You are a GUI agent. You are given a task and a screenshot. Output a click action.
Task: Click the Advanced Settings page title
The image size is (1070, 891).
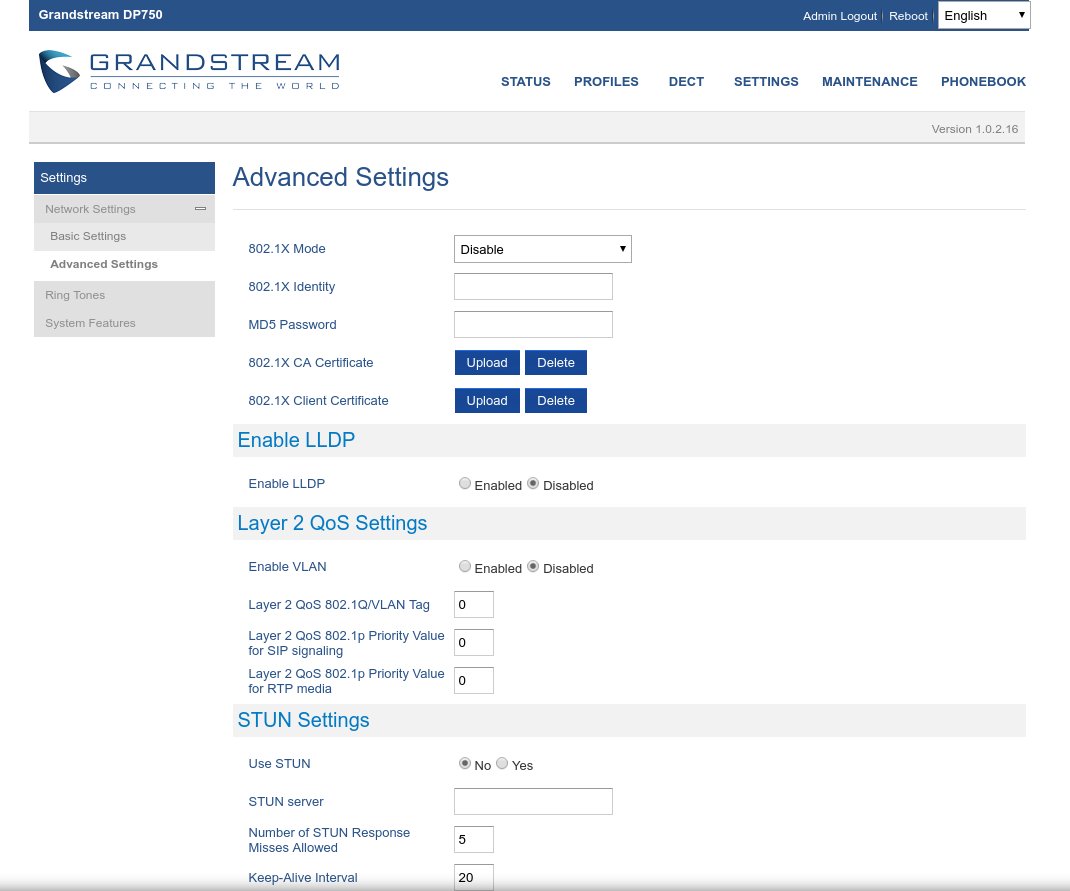pyautogui.click(x=341, y=177)
